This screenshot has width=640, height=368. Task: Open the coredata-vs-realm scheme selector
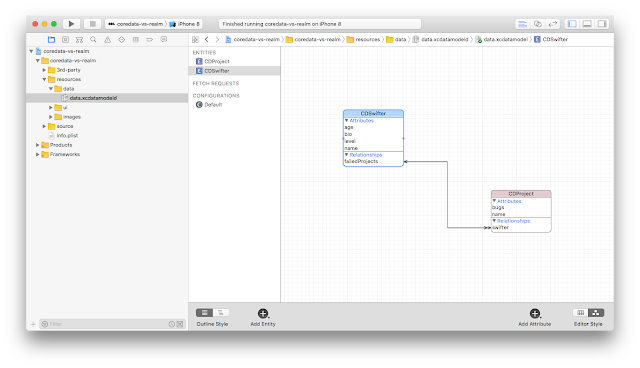coord(136,24)
